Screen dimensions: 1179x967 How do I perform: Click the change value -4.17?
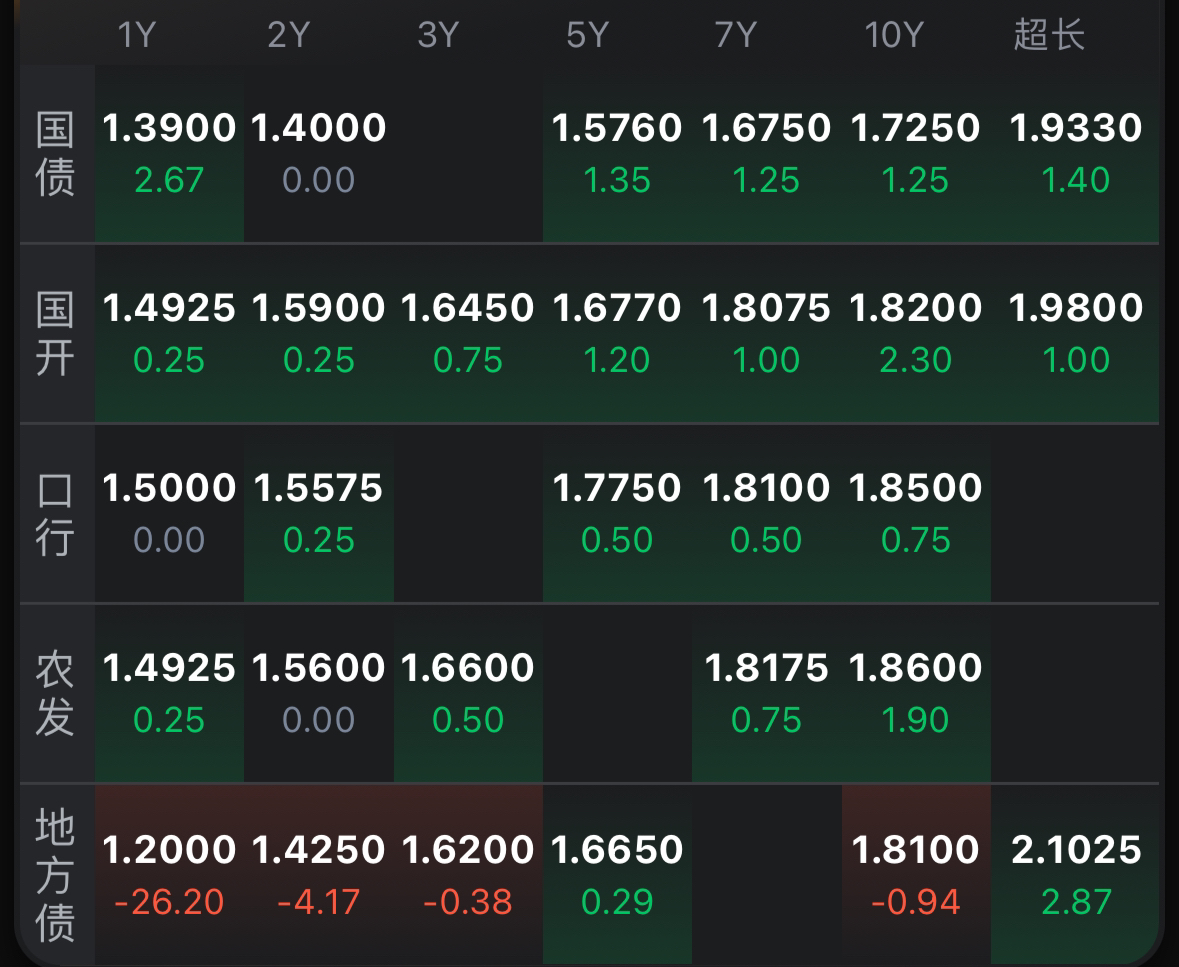pyautogui.click(x=318, y=902)
